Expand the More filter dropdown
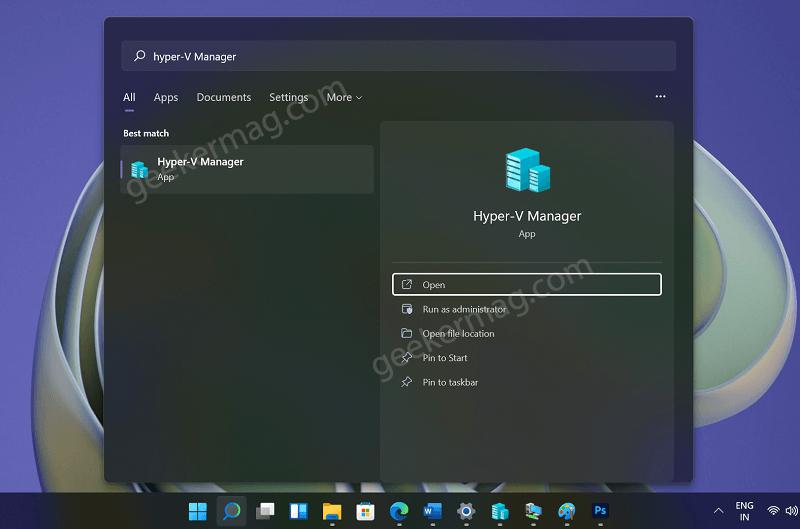The height and width of the screenshot is (529, 800). click(344, 97)
